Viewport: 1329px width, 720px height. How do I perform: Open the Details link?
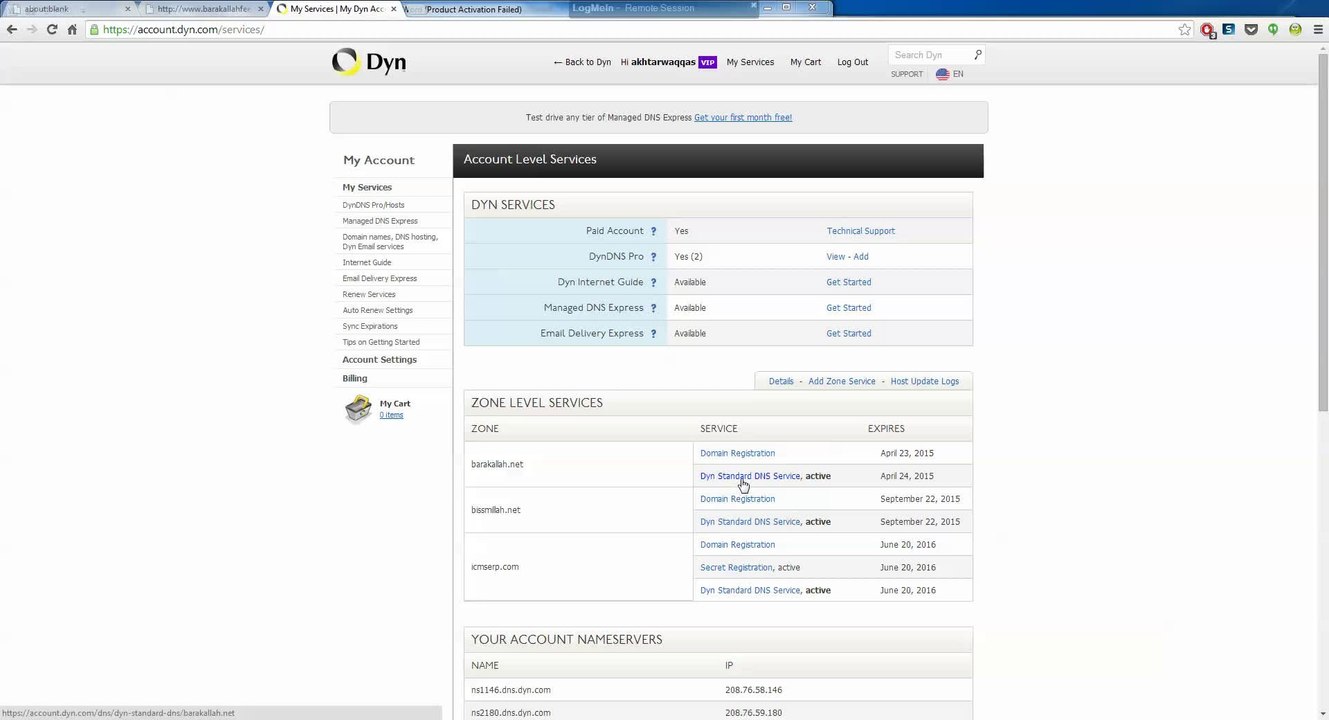point(781,381)
